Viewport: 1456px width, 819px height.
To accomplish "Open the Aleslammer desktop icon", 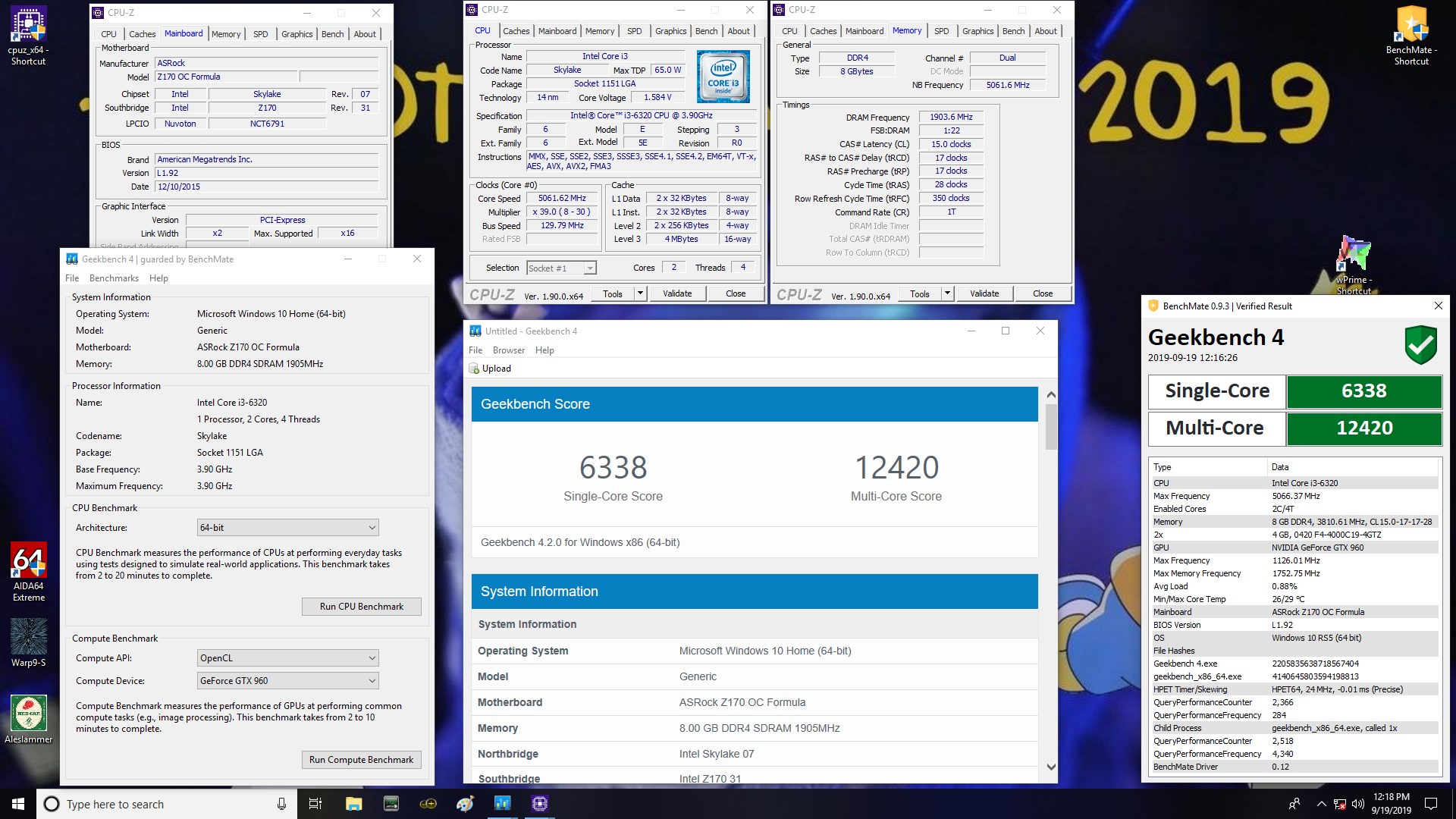I will tap(29, 719).
